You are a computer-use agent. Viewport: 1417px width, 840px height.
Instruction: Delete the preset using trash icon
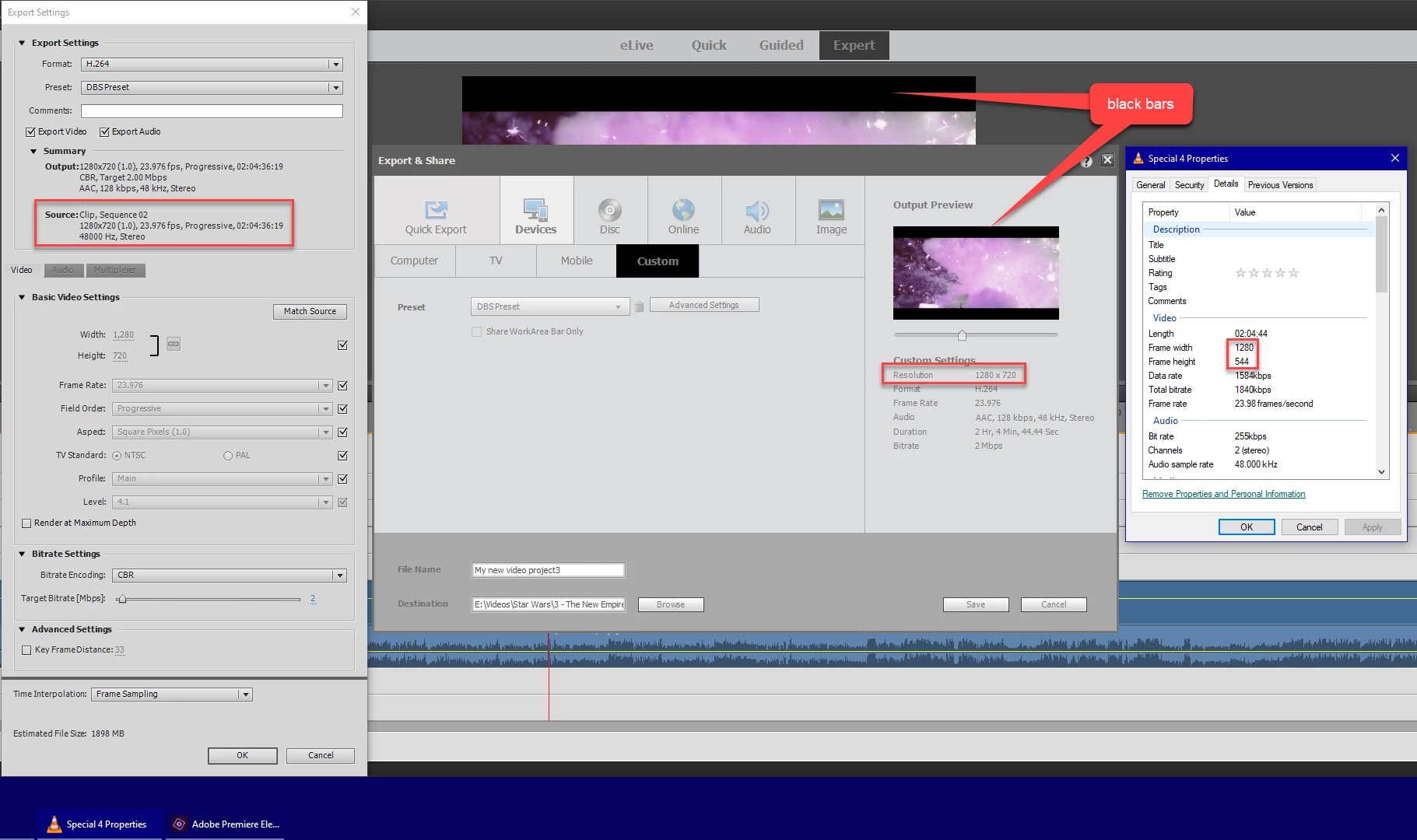(x=639, y=307)
